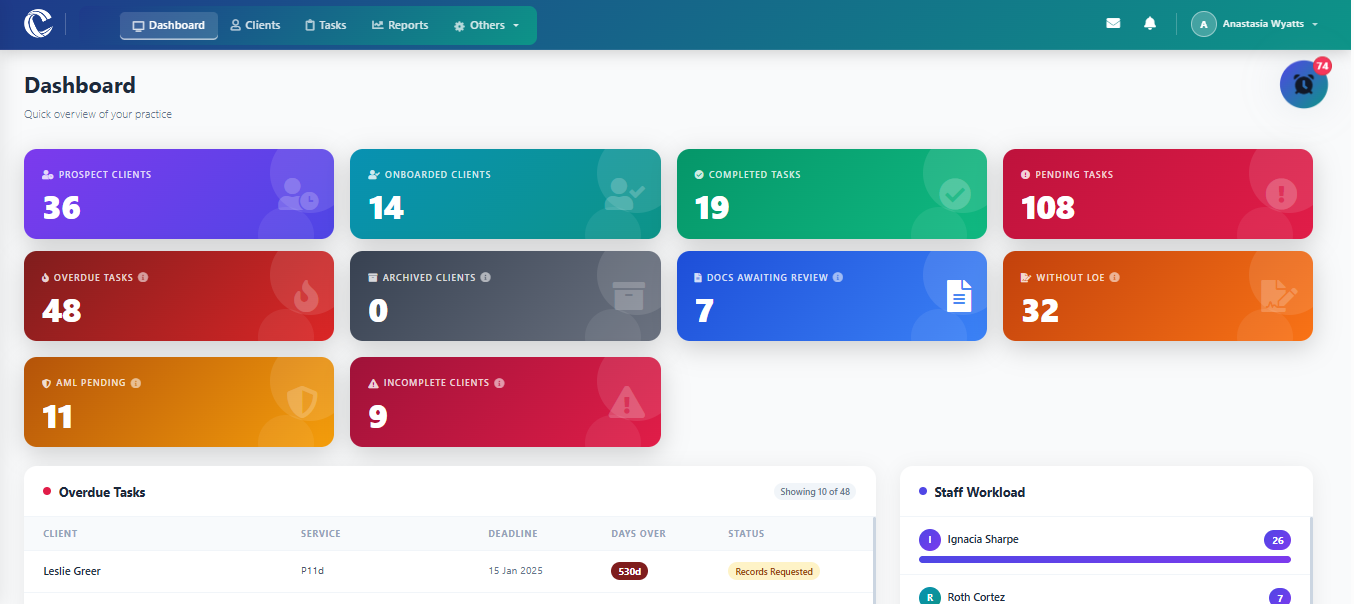
Task: Open the Onboarded Clients card
Action: pyautogui.click(x=505, y=194)
